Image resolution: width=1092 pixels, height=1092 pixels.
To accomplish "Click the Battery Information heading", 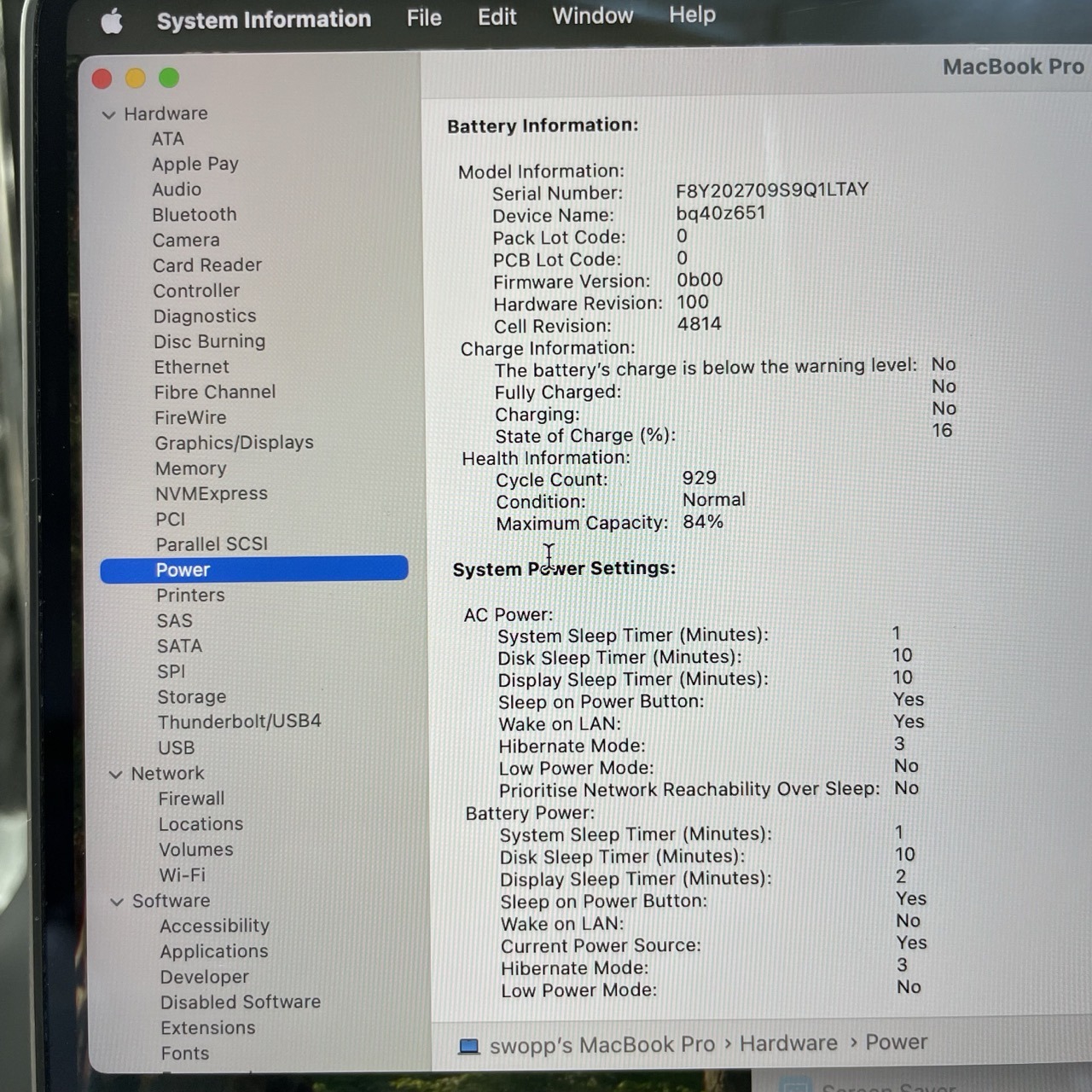I will [543, 126].
